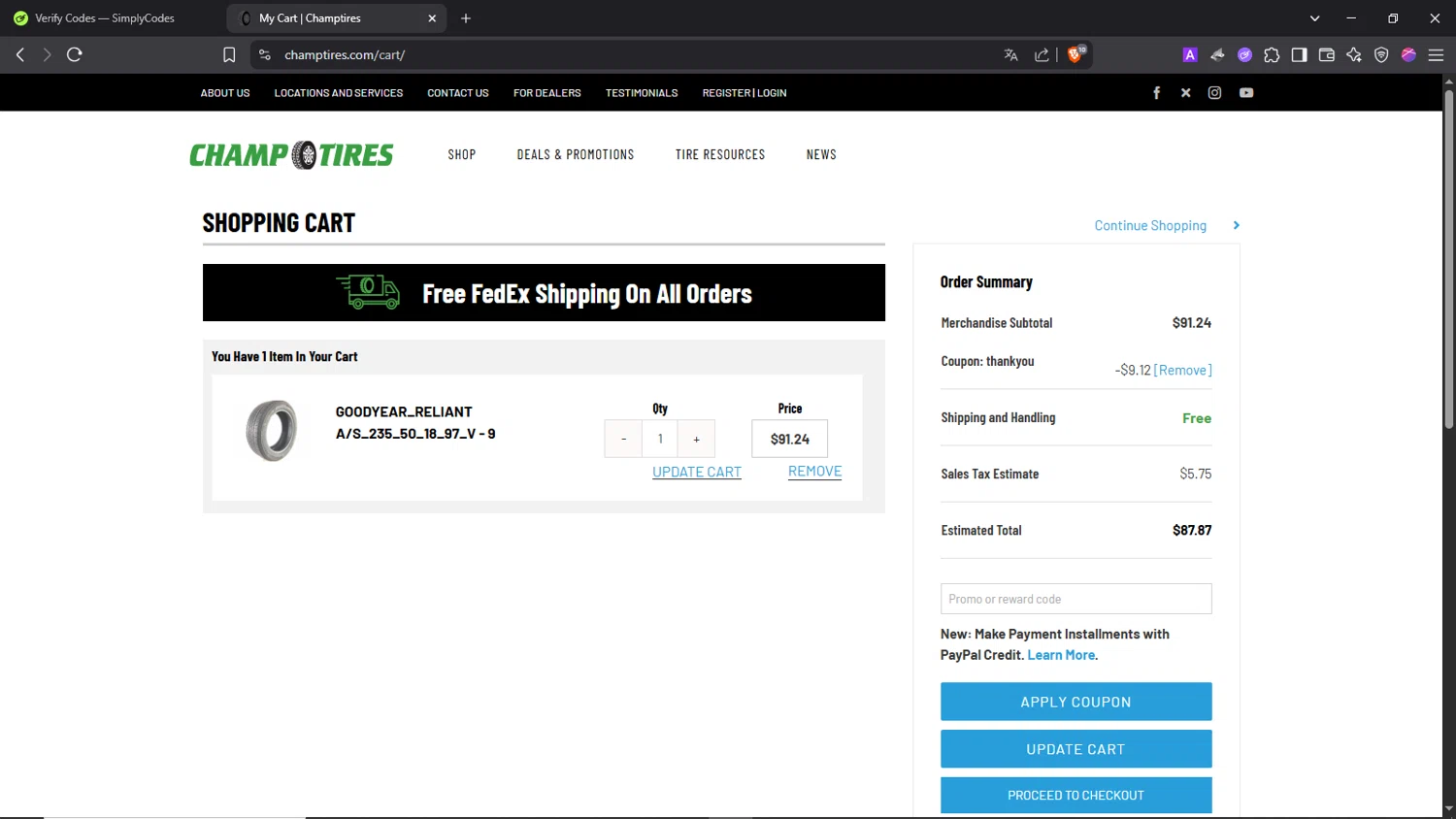The image size is (1456, 819).
Task: Remove the Goodyear tire from cart
Action: (814, 471)
